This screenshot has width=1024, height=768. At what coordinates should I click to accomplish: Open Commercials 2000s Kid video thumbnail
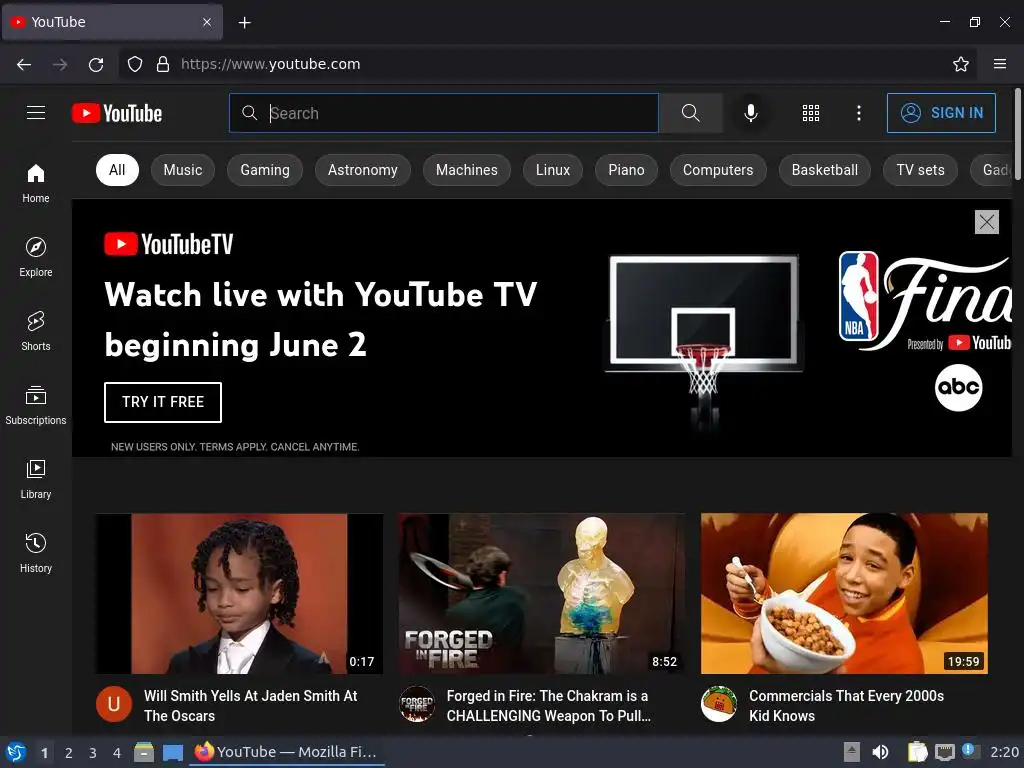point(844,594)
